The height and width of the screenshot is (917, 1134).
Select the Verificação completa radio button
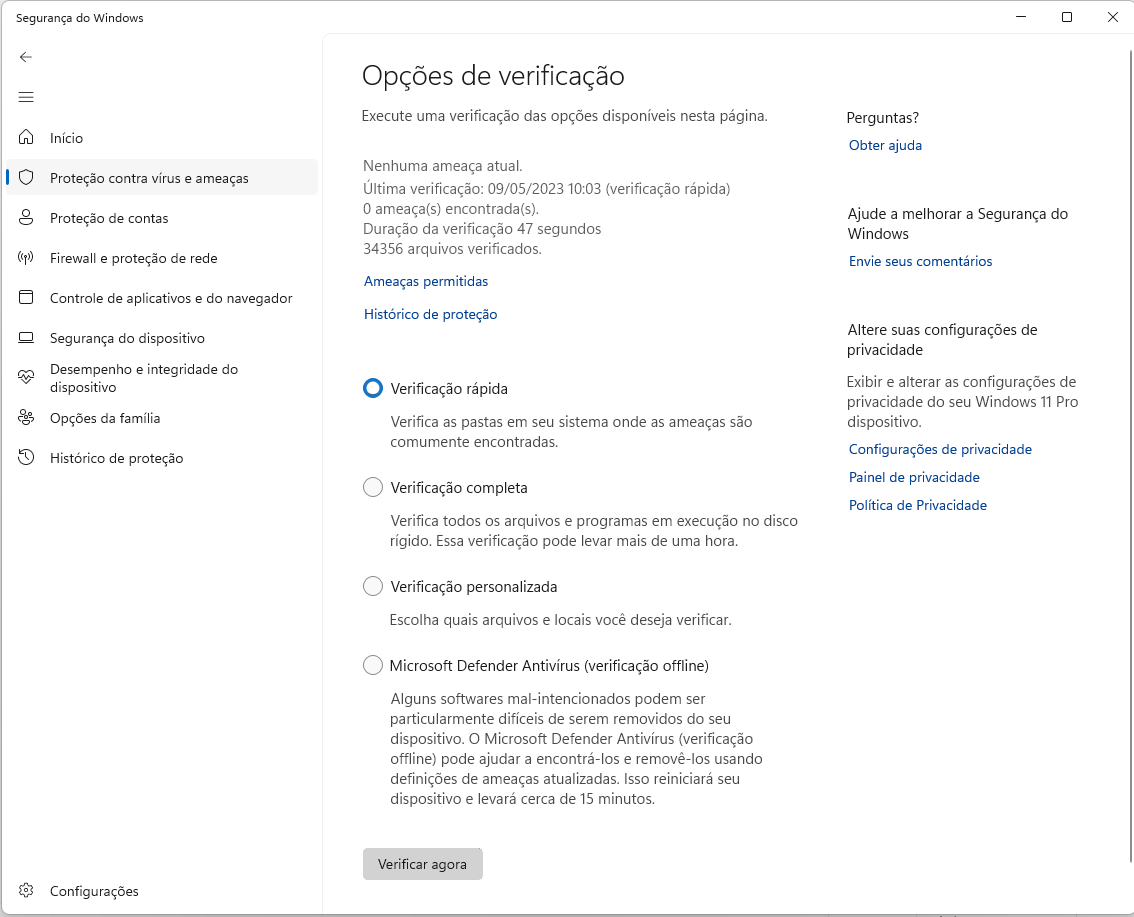click(373, 487)
